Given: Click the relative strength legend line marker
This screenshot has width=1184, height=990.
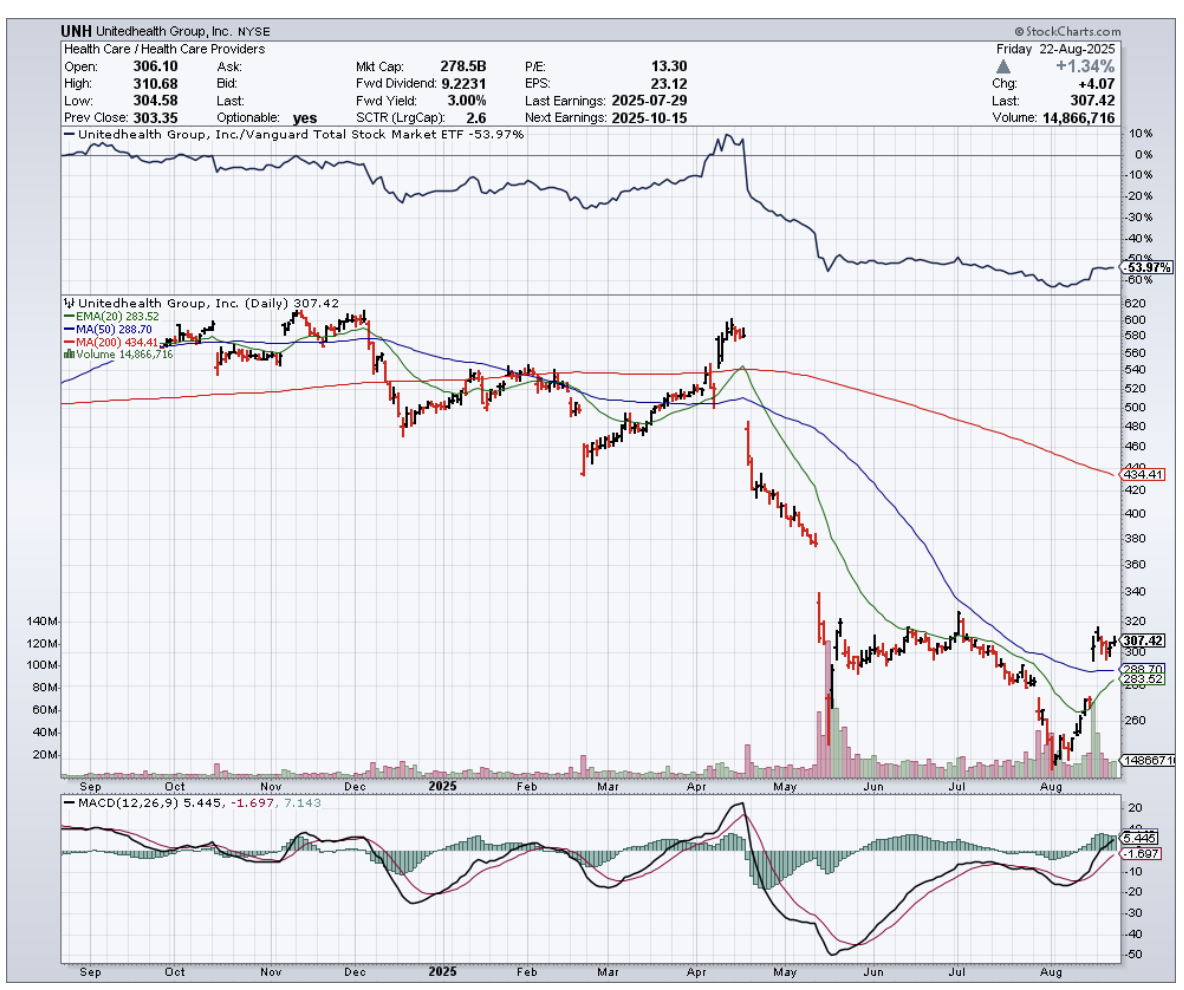Looking at the screenshot, I should click(x=68, y=134).
